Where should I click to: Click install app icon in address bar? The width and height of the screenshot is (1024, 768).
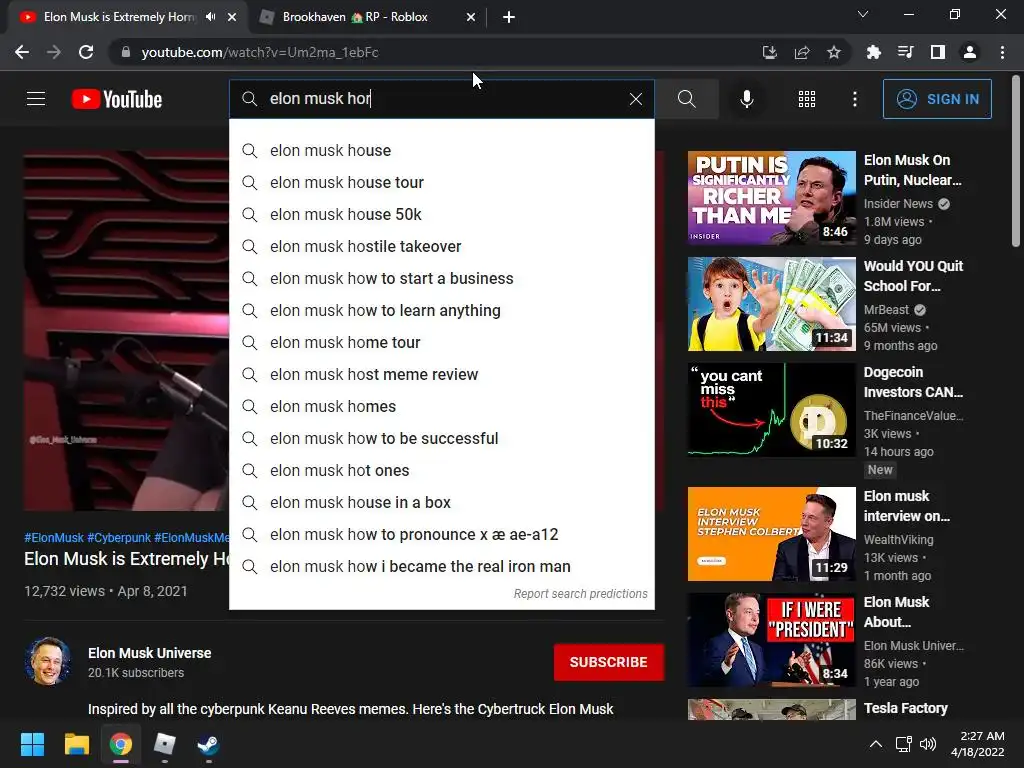click(x=770, y=52)
